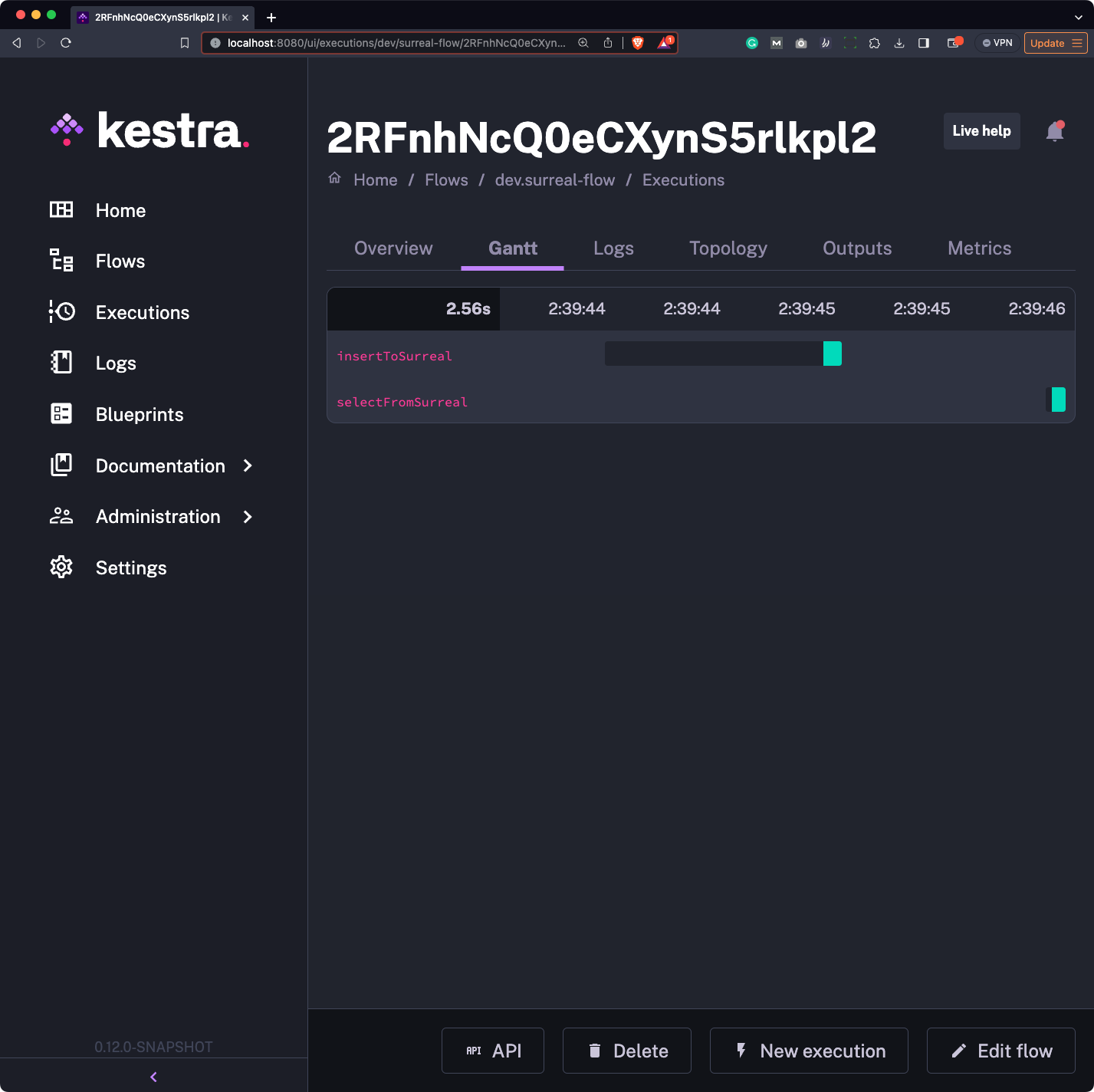1094x1092 pixels.
Task: Click the Brave Shields icon in address bar
Action: pos(637,43)
